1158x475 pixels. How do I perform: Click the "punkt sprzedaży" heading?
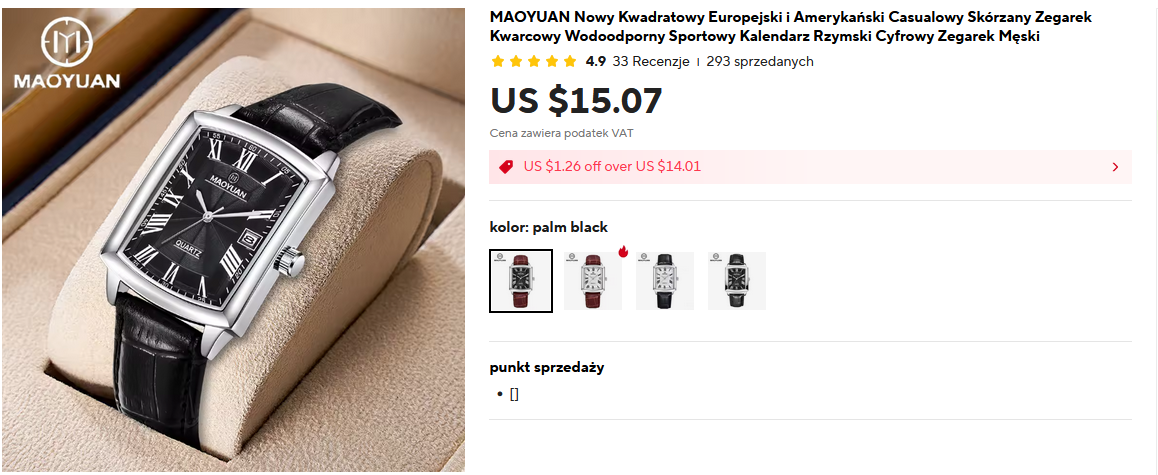[546, 367]
